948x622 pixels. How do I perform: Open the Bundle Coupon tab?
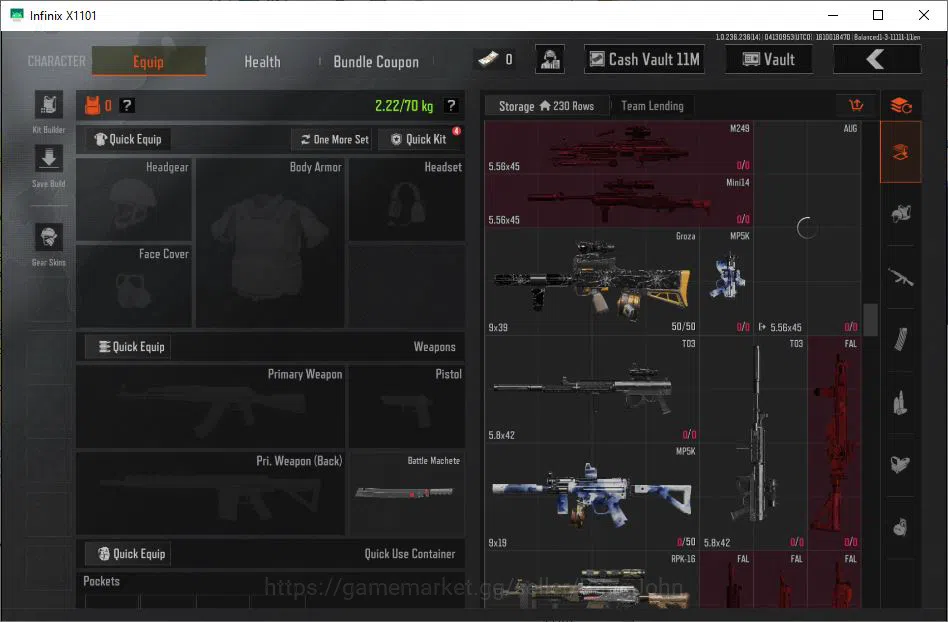point(375,62)
